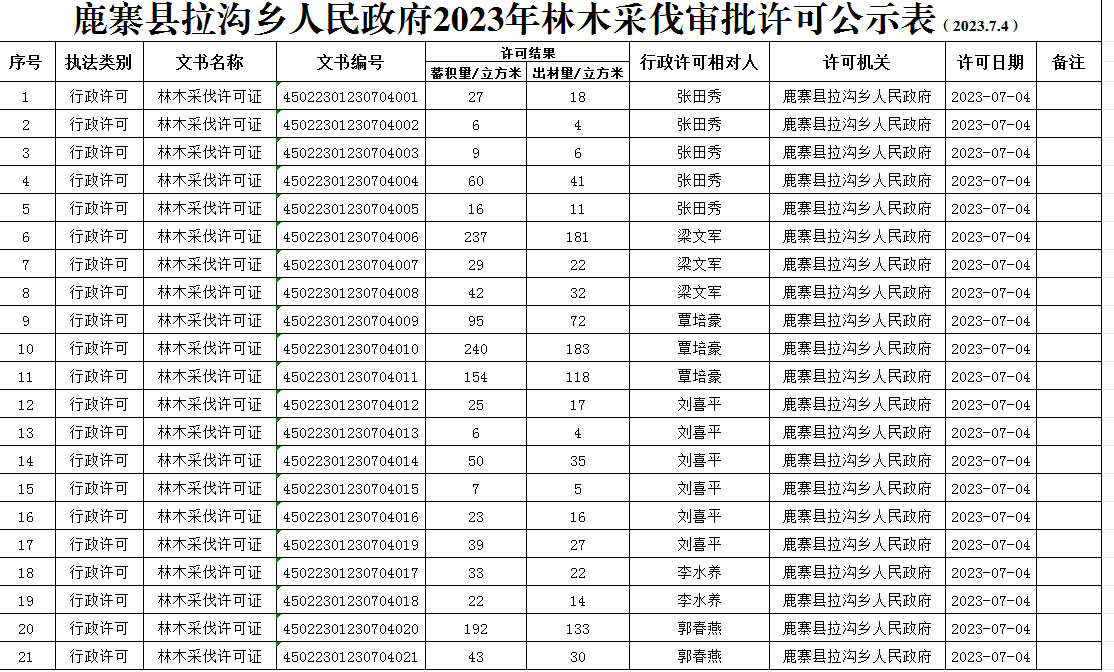Select the 文书编号 header cell
Viewport: 1114px width, 672px height.
pos(350,62)
